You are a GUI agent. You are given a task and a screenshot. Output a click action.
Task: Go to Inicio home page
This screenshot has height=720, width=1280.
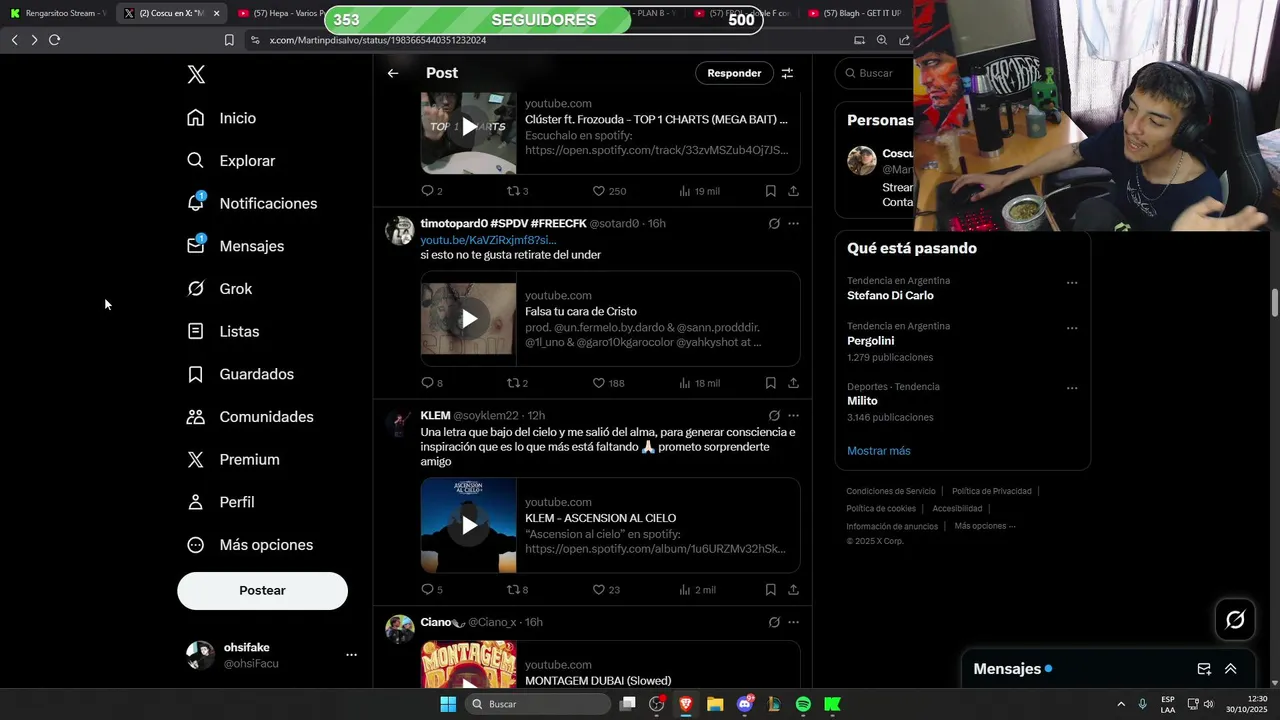pyautogui.click(x=221, y=118)
